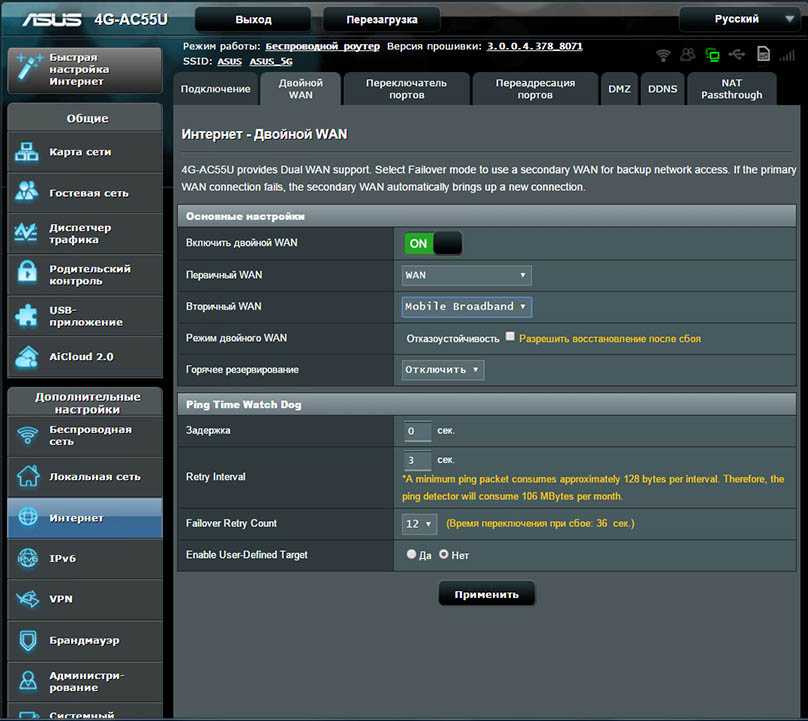Image resolution: width=808 pixels, height=721 pixels.
Task: Click the Локальная сеть house icon
Action: 27,476
